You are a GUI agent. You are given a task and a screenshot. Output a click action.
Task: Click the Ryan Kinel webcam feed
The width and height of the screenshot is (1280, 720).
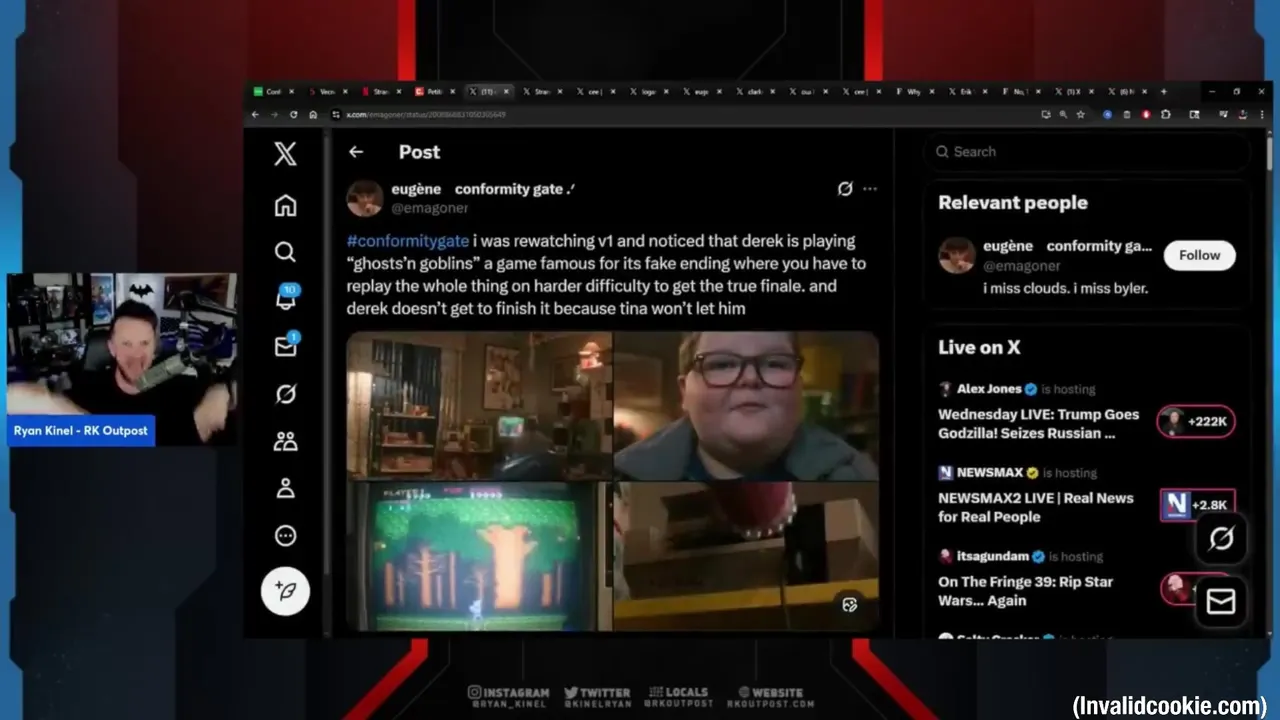(x=122, y=359)
